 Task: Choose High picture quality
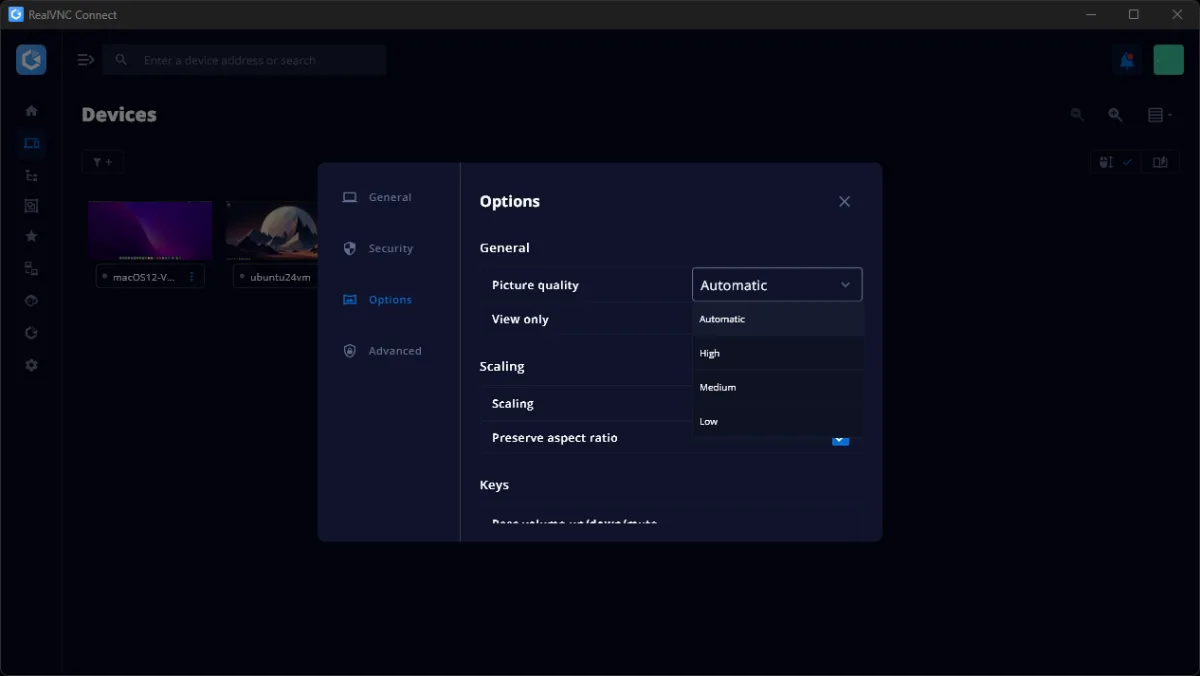[x=778, y=353]
